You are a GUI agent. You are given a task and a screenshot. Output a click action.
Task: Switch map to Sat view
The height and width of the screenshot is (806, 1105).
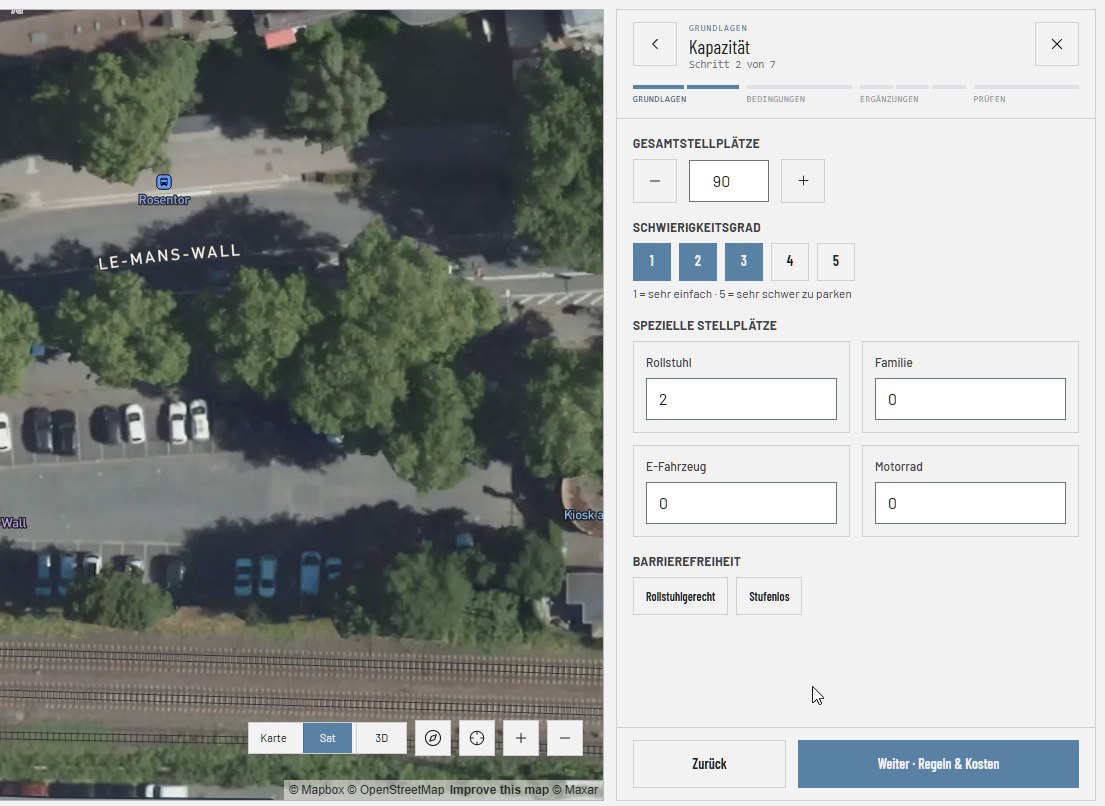[x=327, y=738]
